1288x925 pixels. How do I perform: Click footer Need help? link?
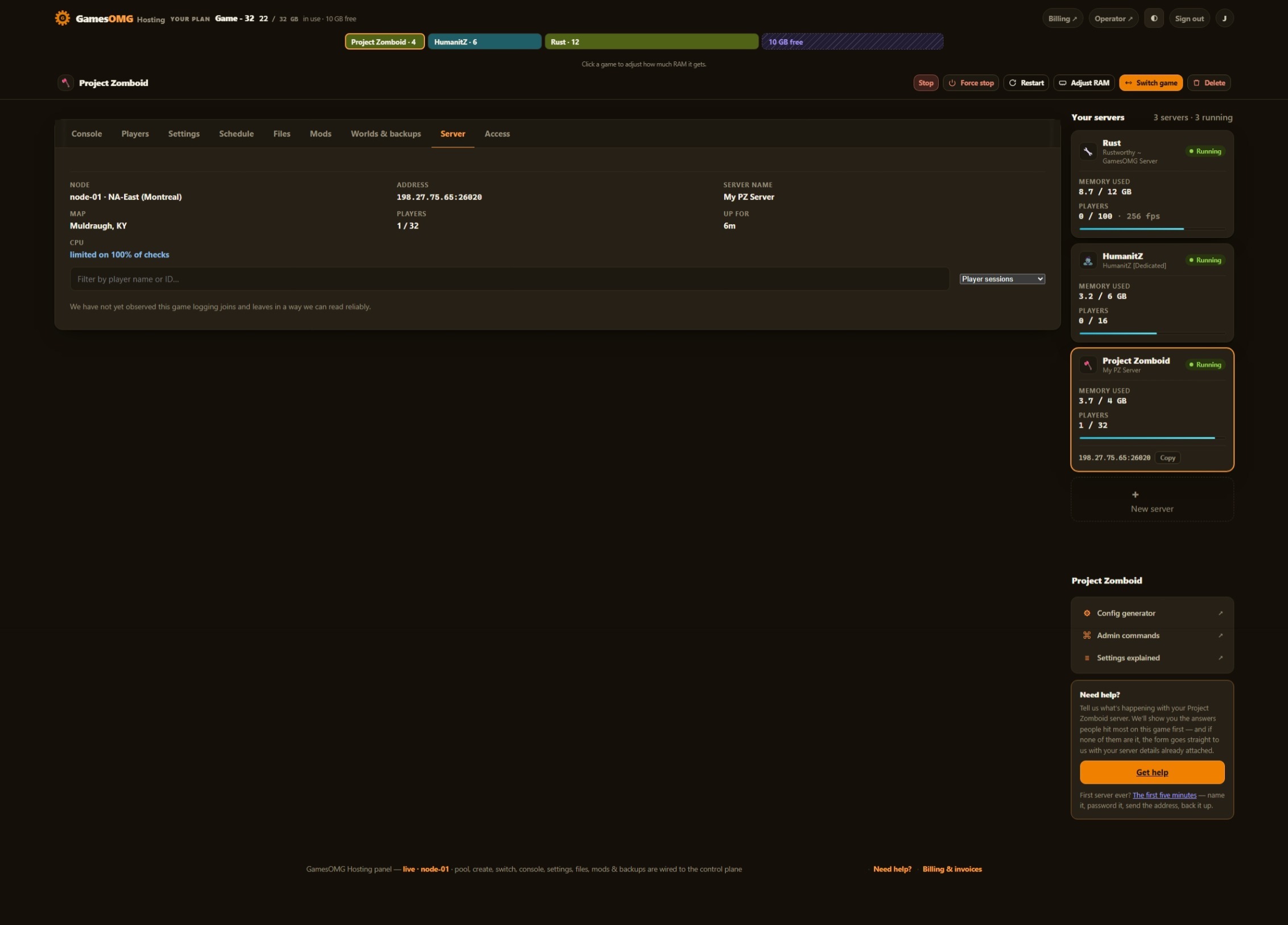point(892,869)
